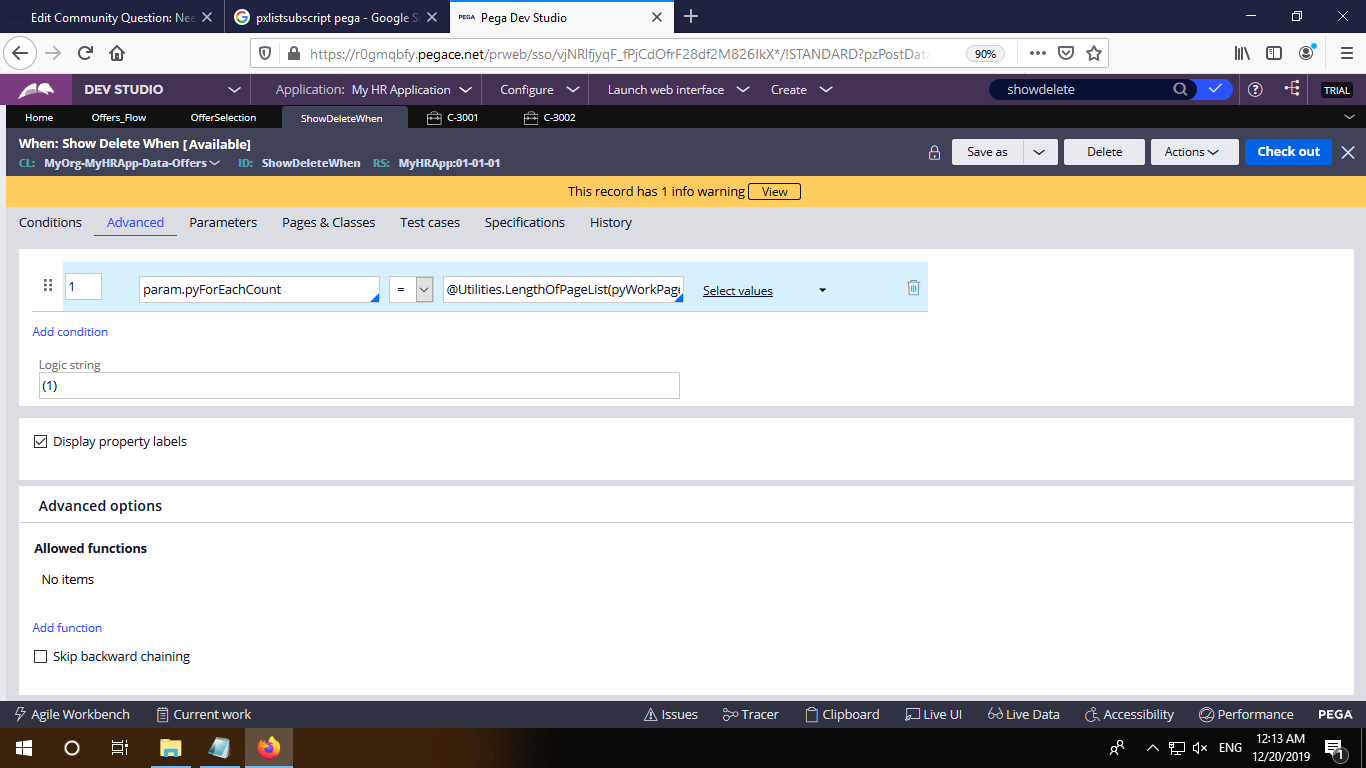This screenshot has width=1366, height=768.
Task: Click the @Utilities.LengthOfPageList value field
Action: [563, 289]
